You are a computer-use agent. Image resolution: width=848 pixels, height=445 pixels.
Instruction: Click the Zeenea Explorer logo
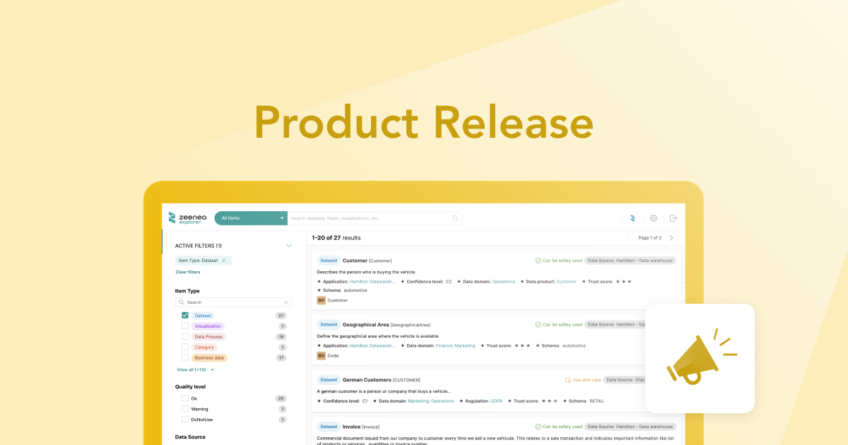186,218
